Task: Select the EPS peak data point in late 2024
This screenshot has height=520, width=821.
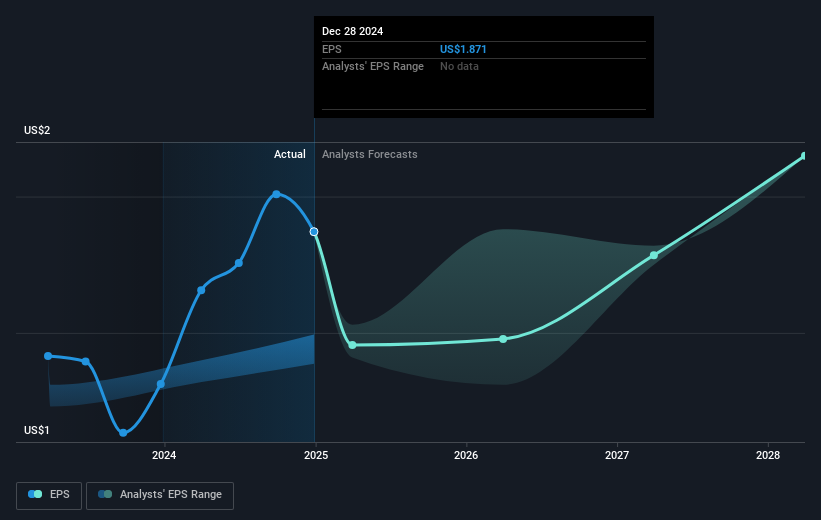Action: click(x=276, y=194)
